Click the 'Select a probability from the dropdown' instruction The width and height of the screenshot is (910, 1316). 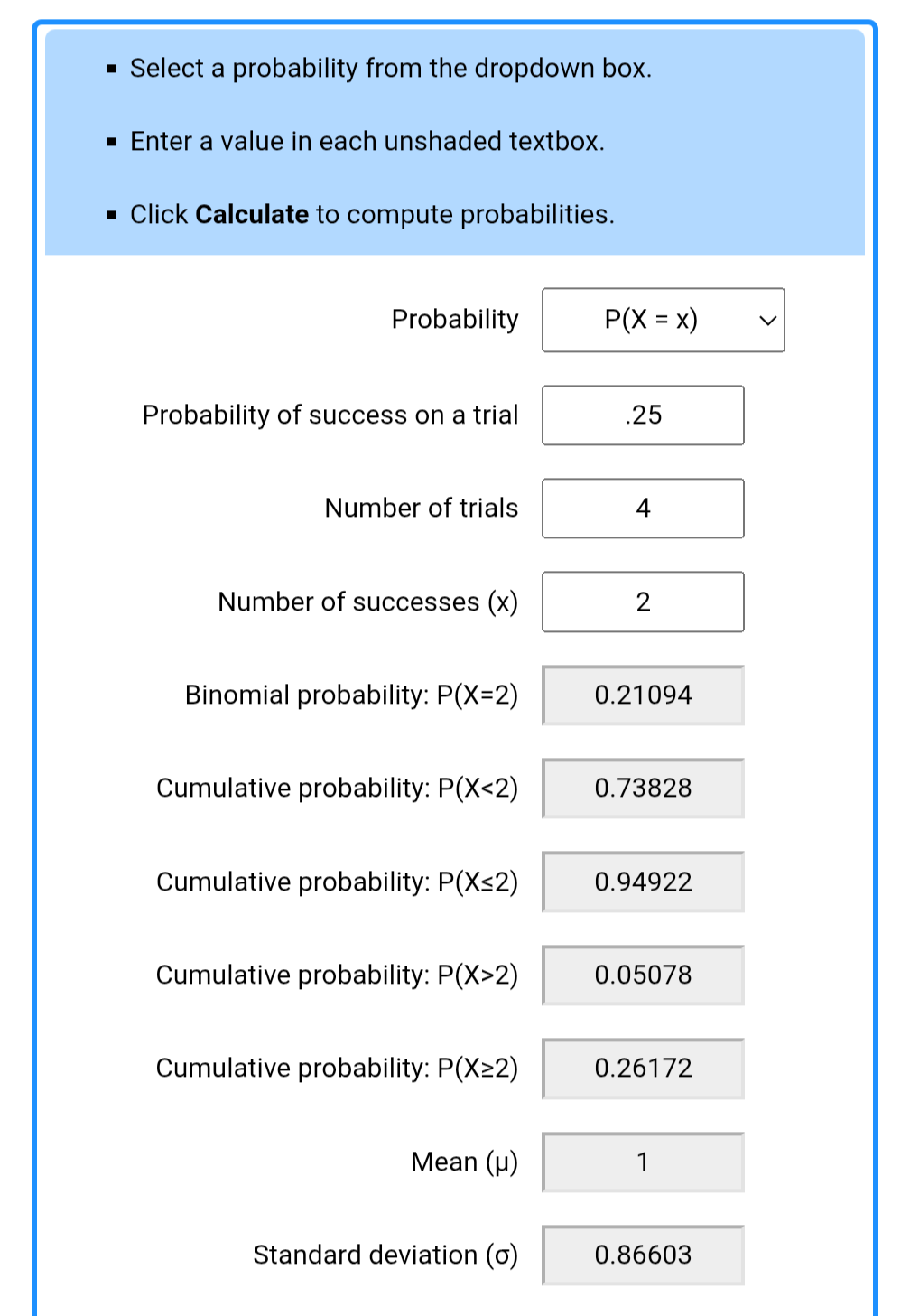pos(391,69)
